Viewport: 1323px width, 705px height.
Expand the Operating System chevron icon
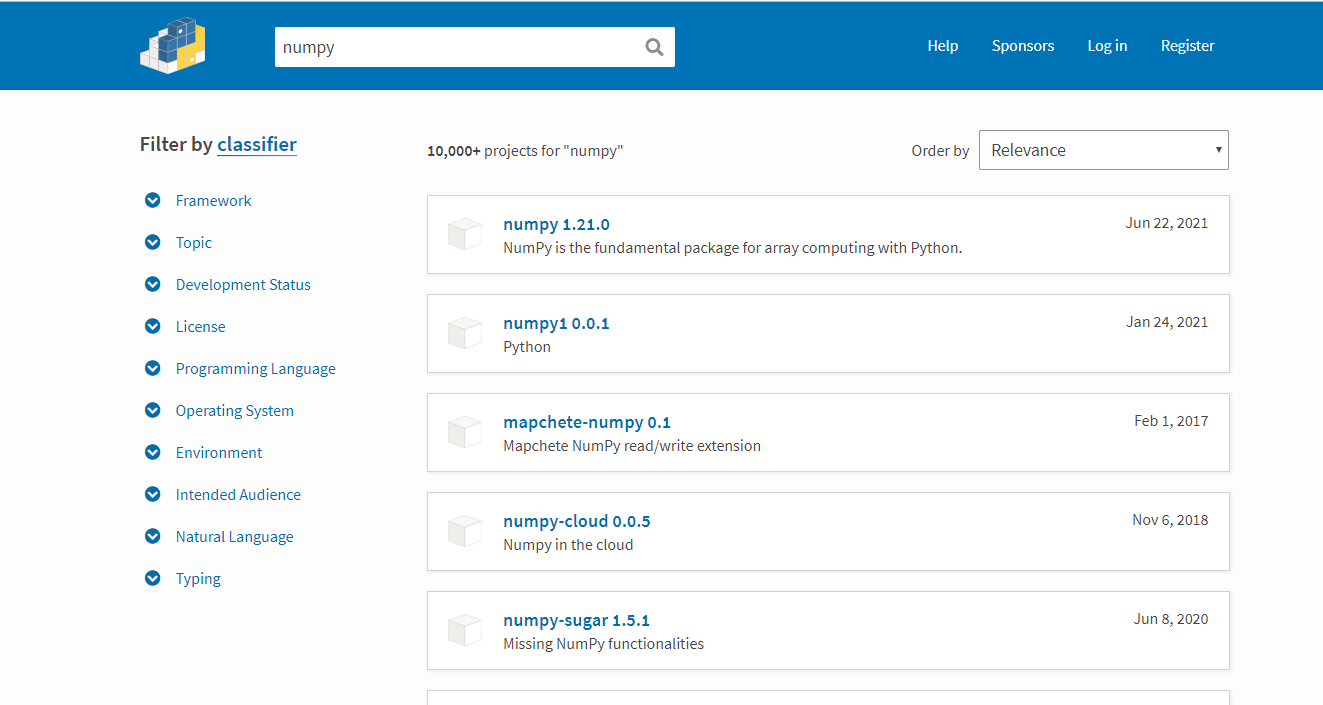click(152, 410)
